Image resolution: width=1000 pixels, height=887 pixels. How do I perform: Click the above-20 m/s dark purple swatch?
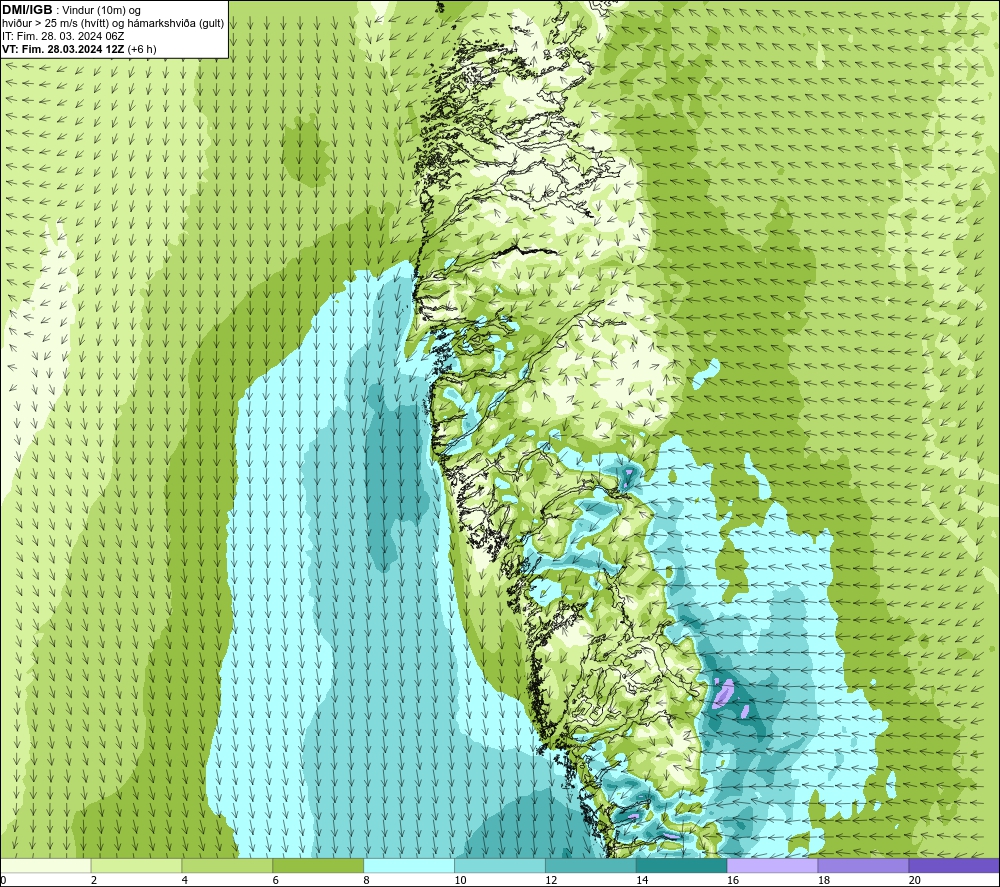click(954, 865)
